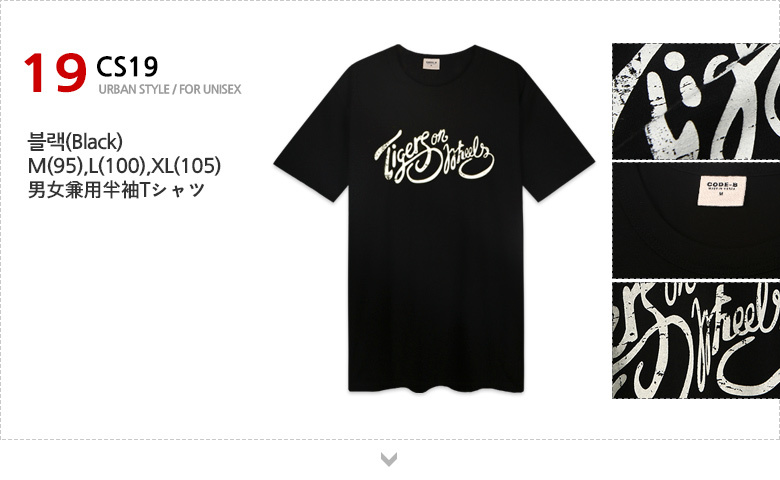
Task: Click the small neck label on main T-shirt
Action: [x=431, y=64]
